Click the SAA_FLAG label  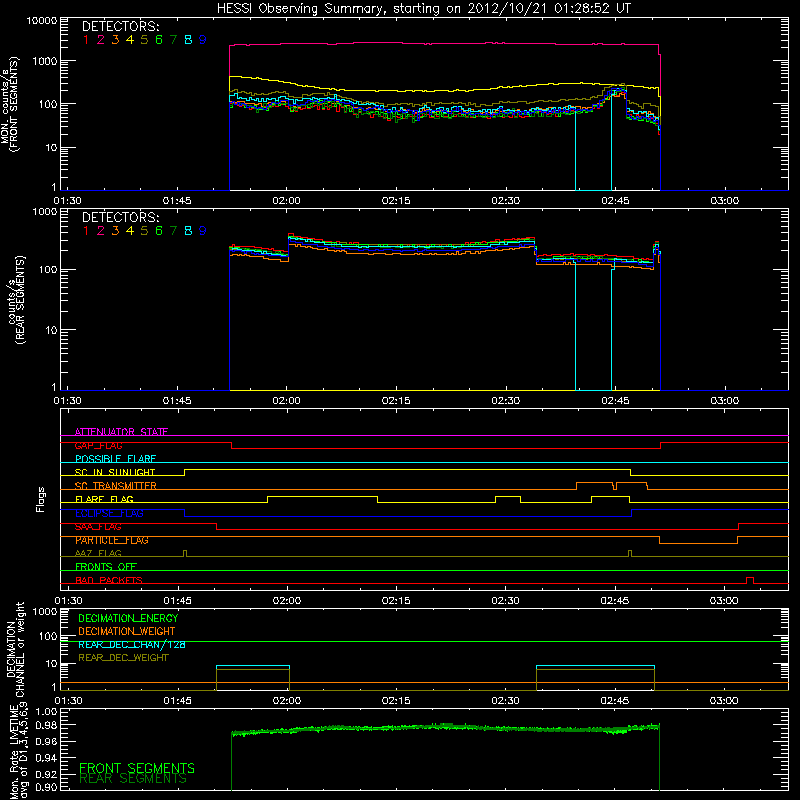click(98, 527)
